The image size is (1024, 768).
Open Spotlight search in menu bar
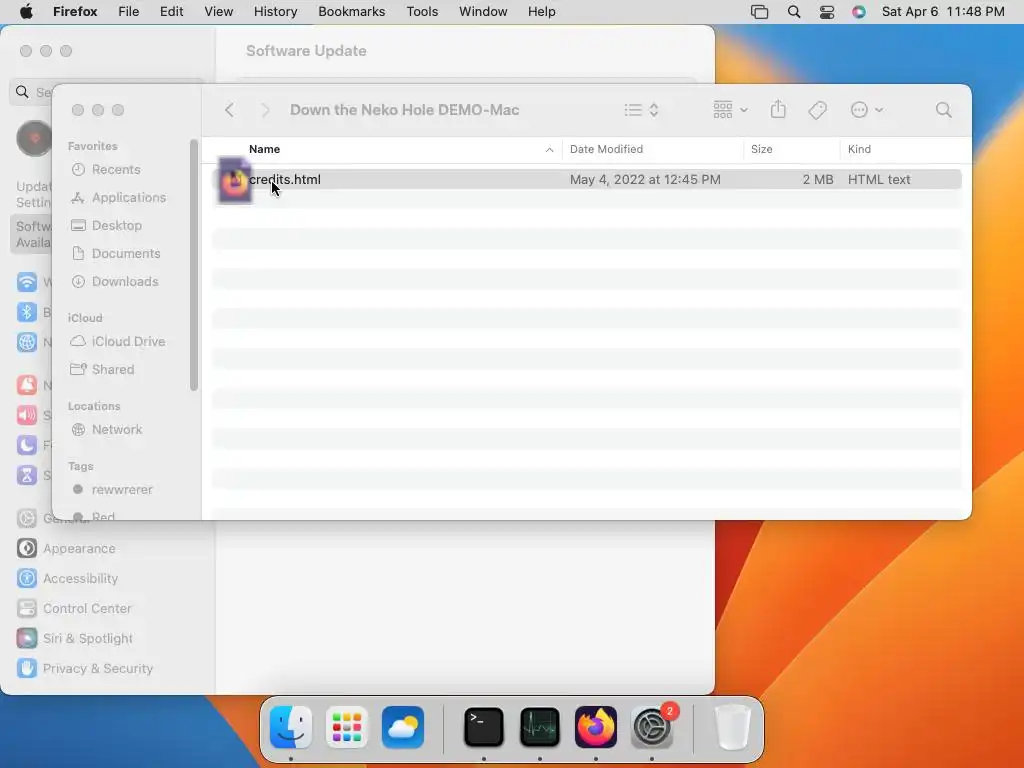[794, 12]
